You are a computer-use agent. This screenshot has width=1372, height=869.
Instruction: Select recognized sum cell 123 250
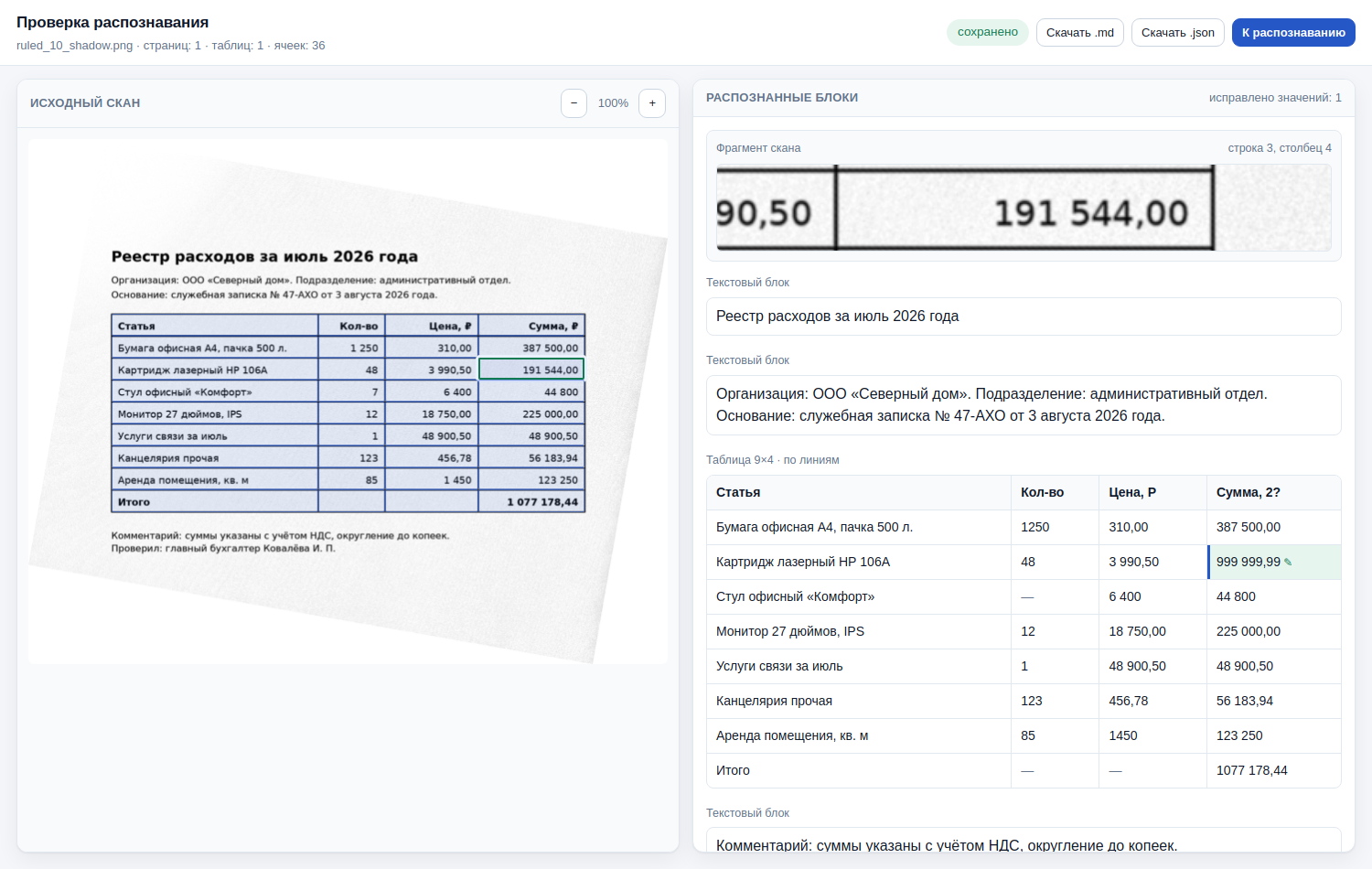click(1274, 736)
